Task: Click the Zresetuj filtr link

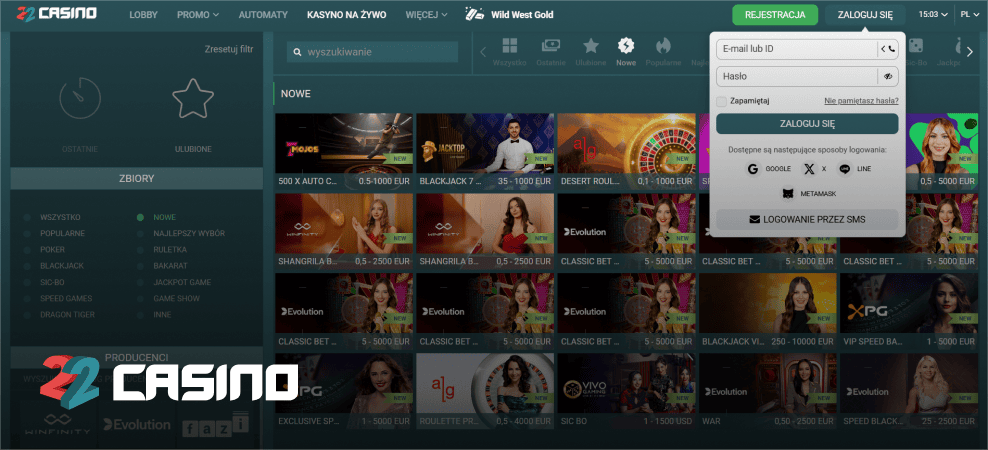Action: tap(229, 49)
